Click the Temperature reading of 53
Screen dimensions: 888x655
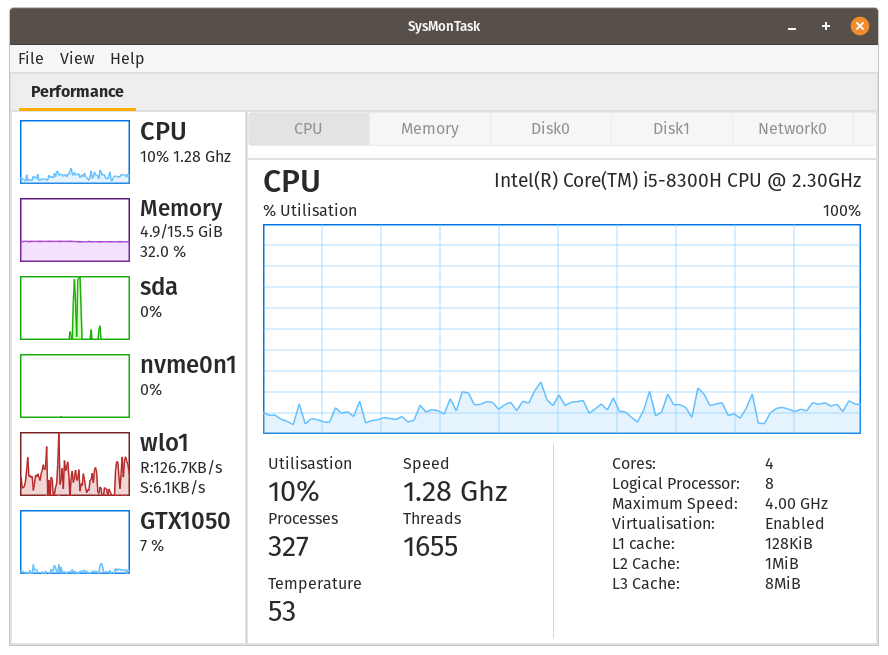[282, 611]
